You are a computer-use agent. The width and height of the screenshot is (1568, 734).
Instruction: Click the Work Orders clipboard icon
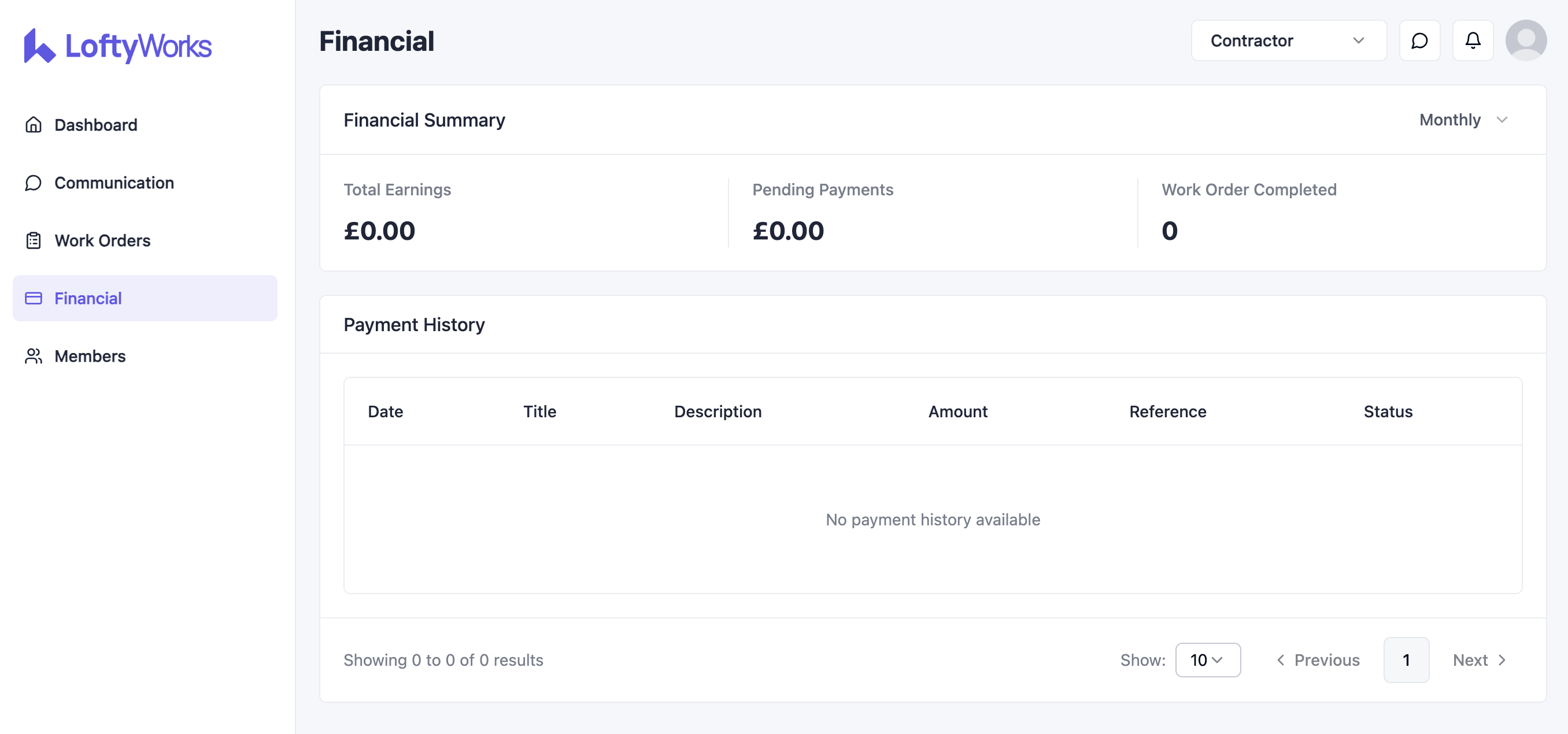pyautogui.click(x=34, y=240)
